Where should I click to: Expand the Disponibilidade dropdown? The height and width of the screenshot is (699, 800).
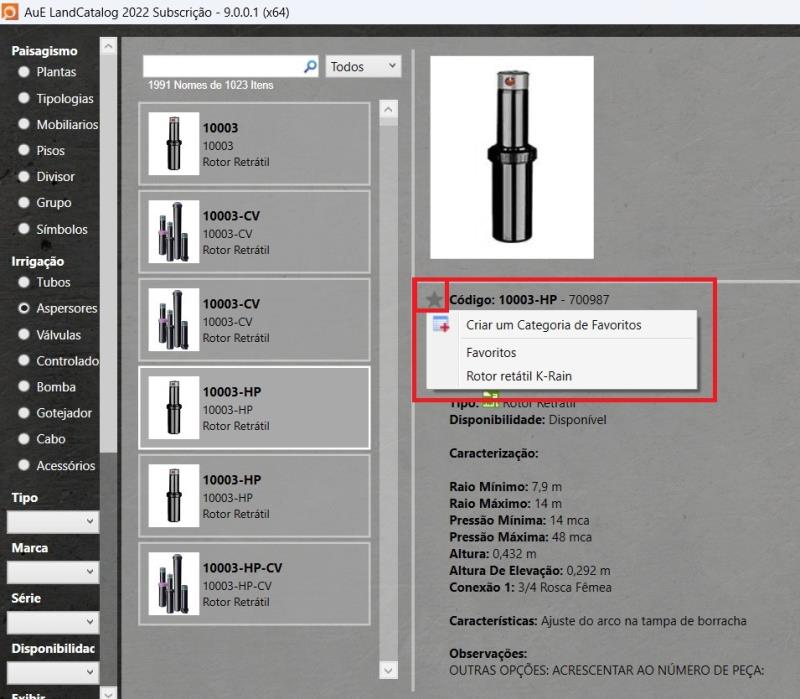53,672
